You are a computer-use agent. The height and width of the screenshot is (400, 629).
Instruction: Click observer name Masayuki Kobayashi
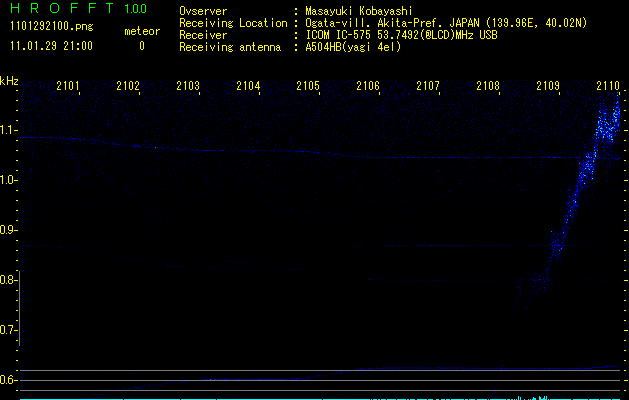[359, 11]
